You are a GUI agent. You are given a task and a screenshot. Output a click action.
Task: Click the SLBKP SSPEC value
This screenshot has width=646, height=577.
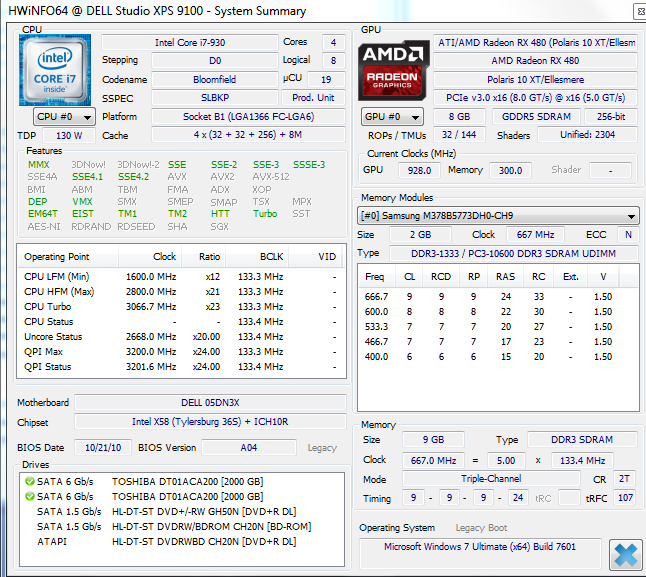coord(215,98)
